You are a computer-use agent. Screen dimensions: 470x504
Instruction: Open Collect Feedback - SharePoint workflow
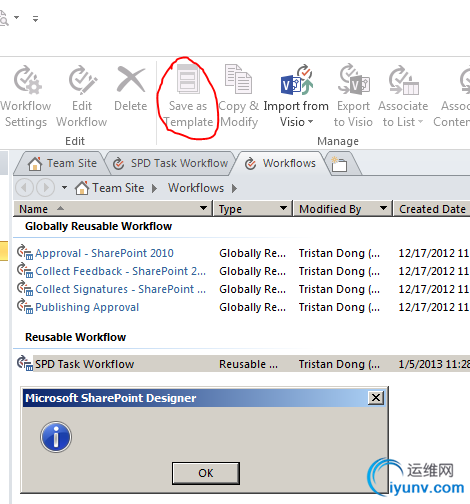pos(120,271)
